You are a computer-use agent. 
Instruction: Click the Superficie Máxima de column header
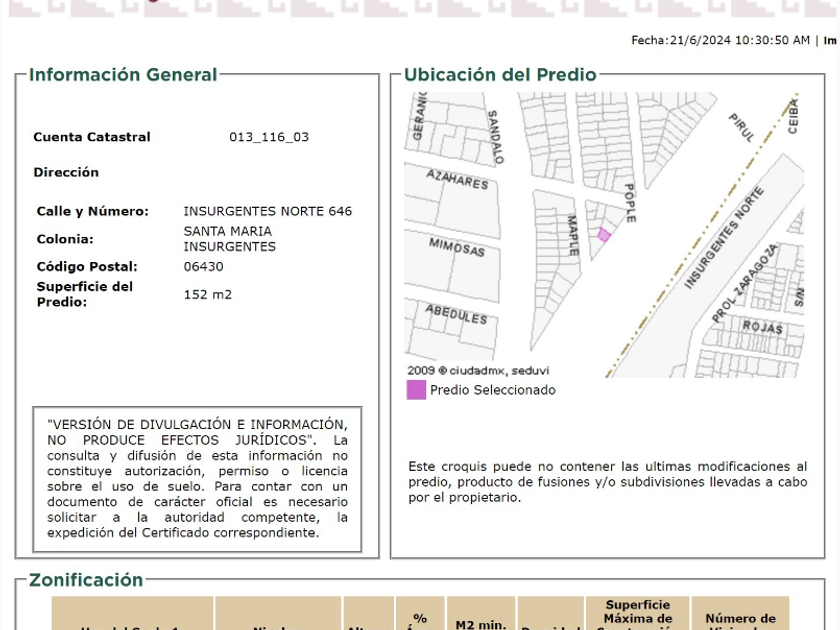638,613
